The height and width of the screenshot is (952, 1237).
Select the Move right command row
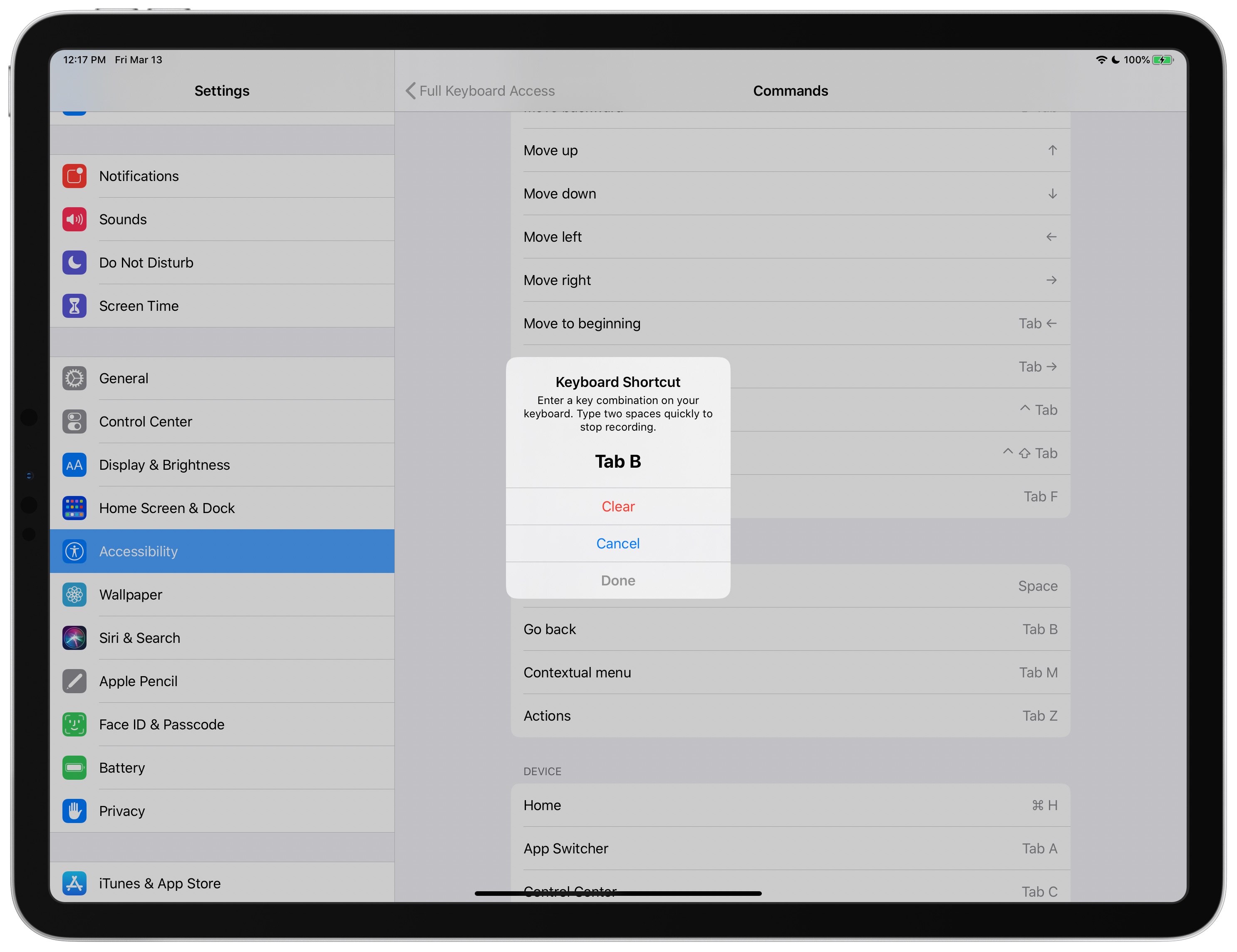[790, 280]
